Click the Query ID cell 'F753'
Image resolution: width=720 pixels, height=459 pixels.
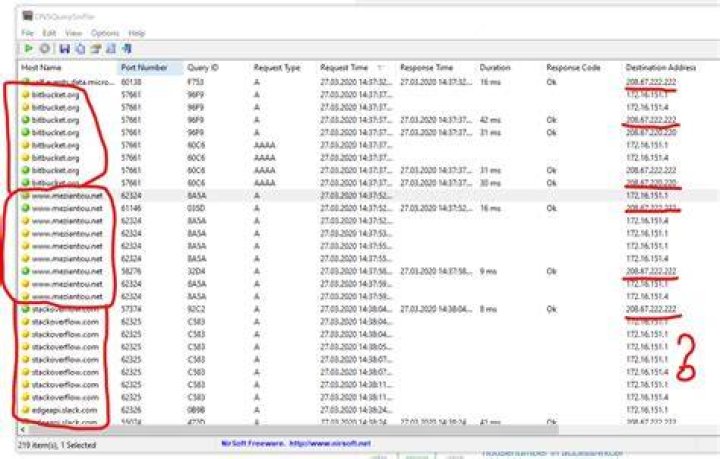coord(196,82)
